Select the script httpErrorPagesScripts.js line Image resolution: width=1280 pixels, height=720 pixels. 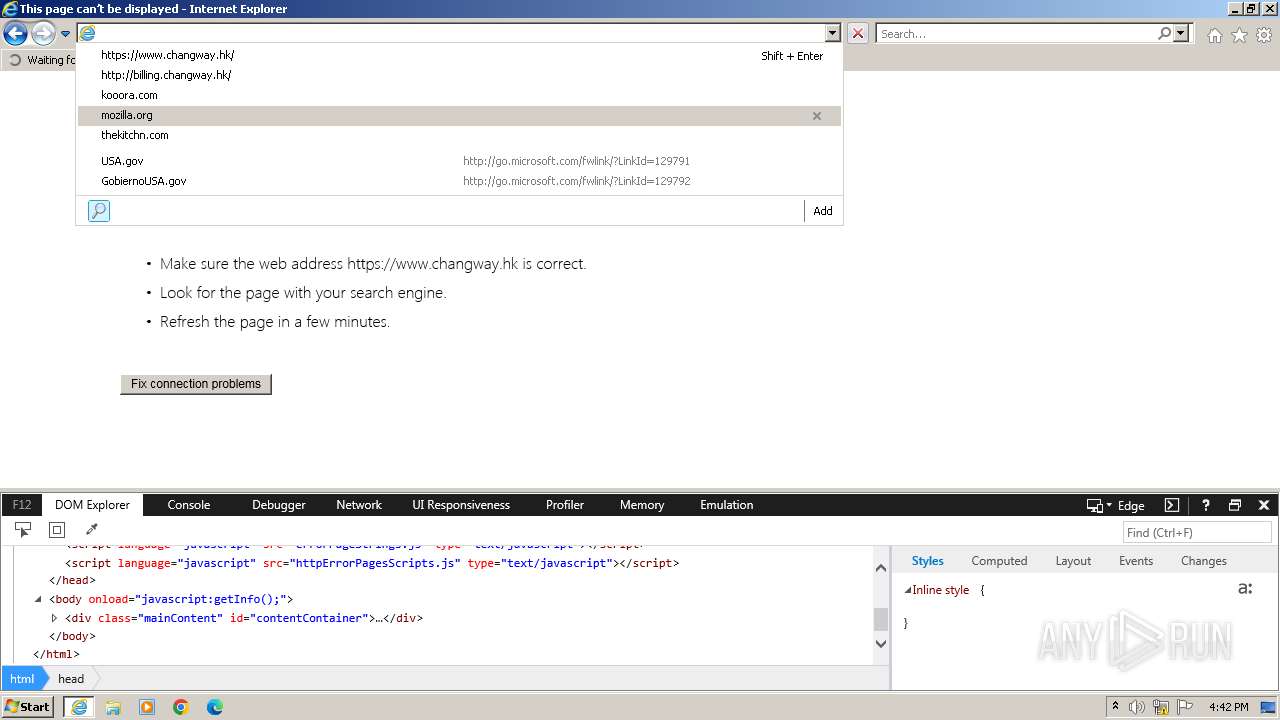(372, 563)
